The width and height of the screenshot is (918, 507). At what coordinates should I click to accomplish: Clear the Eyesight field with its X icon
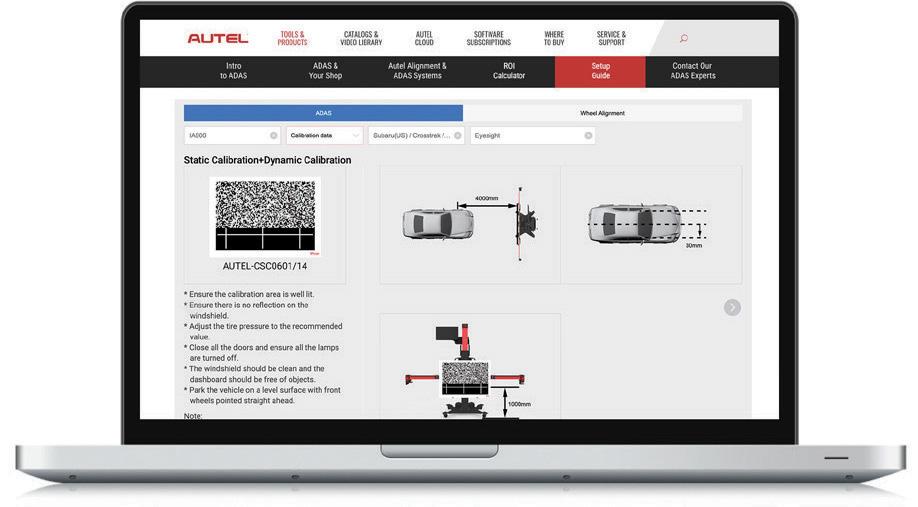click(x=588, y=135)
